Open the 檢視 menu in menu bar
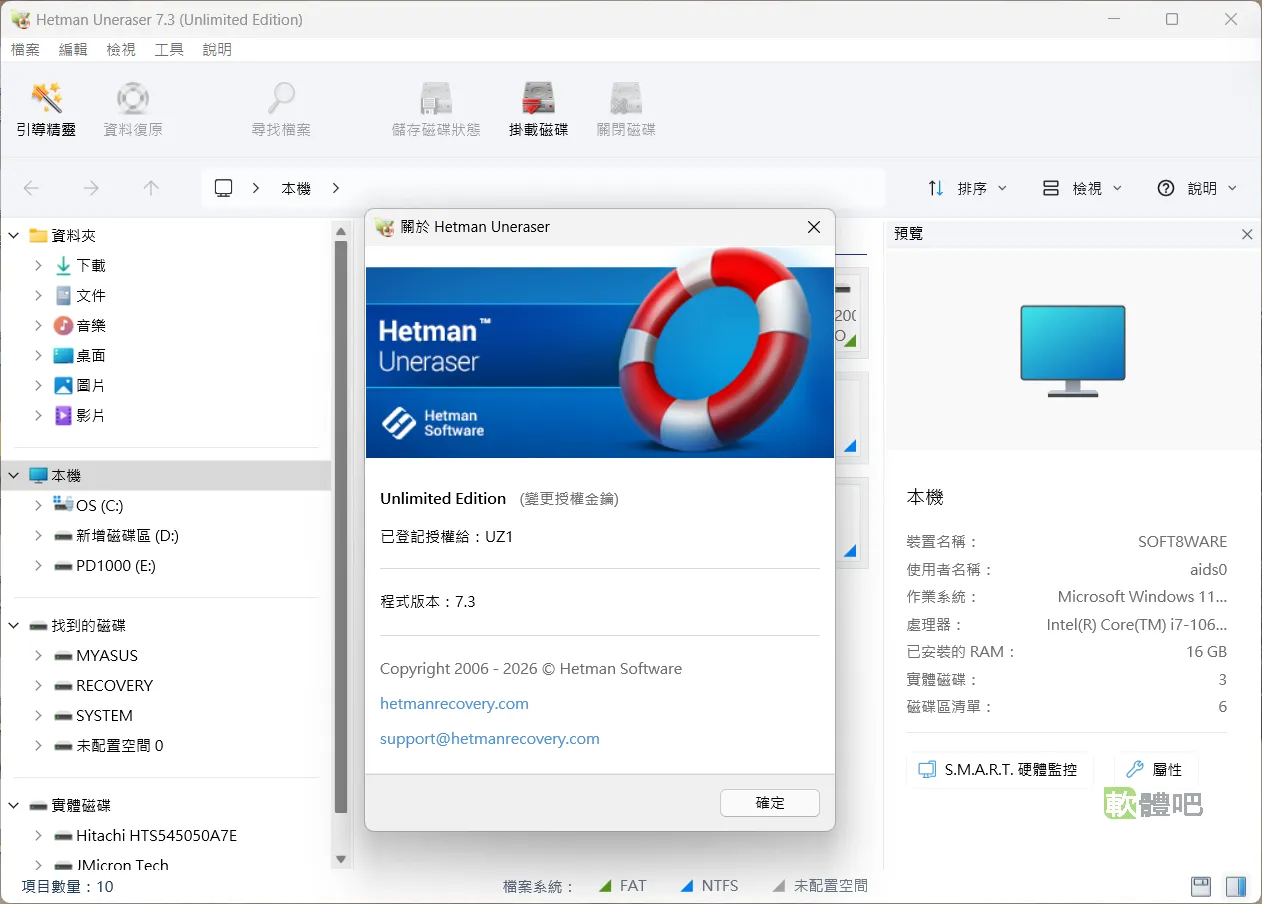This screenshot has height=904, width=1262. pyautogui.click(x=121, y=49)
